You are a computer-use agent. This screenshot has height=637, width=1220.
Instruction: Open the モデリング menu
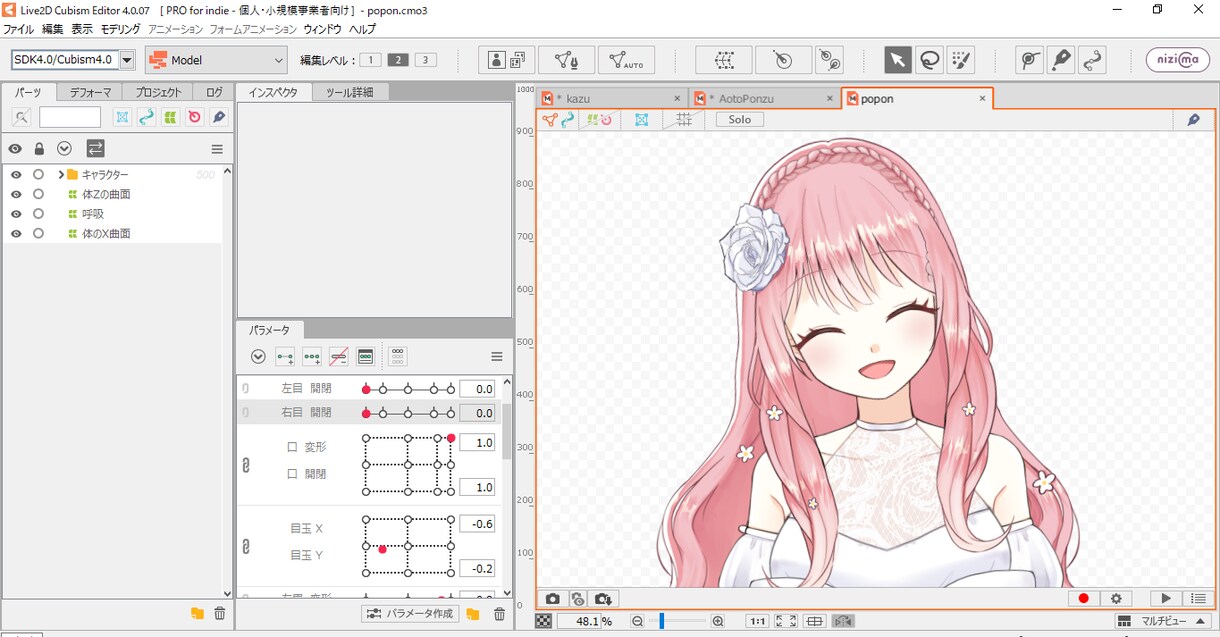120,29
